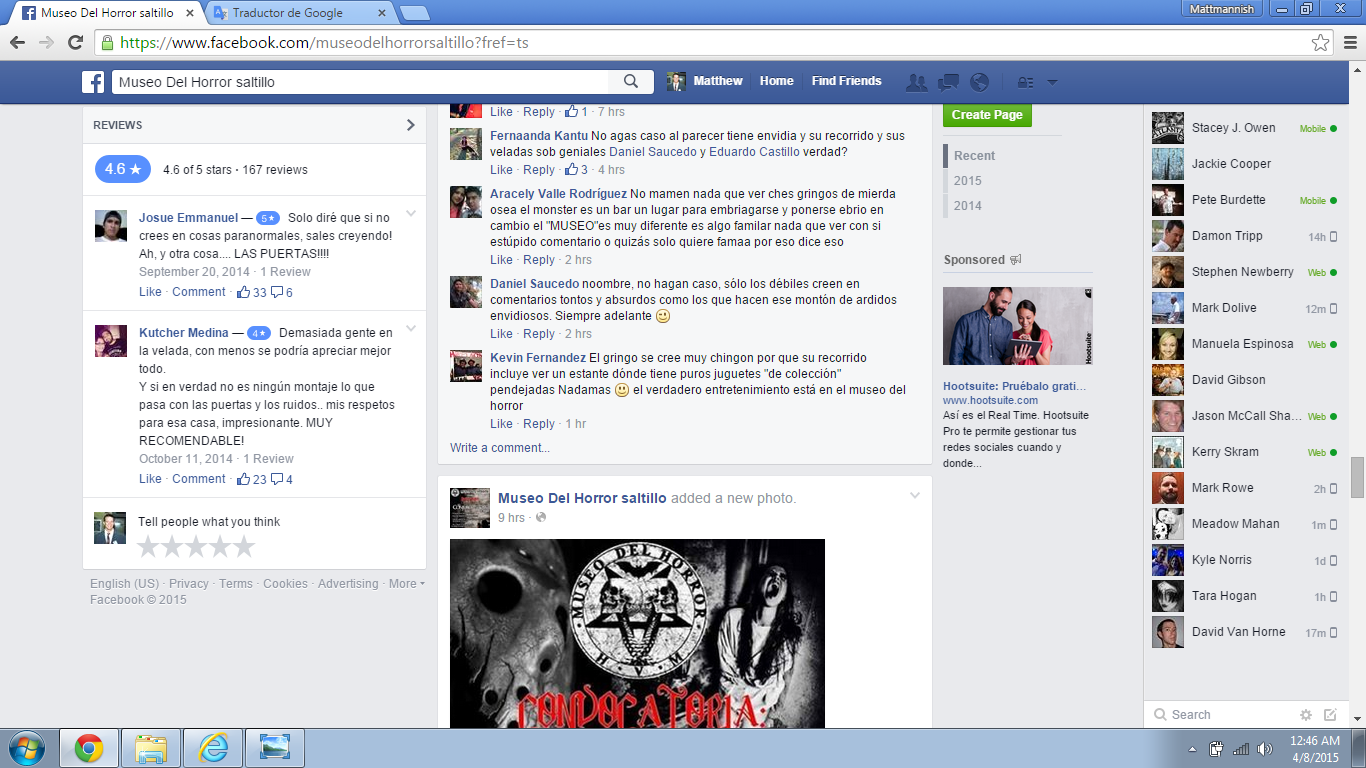1366x768 pixels.
Task: Click the Hootsuite ad image
Action: [1018, 327]
